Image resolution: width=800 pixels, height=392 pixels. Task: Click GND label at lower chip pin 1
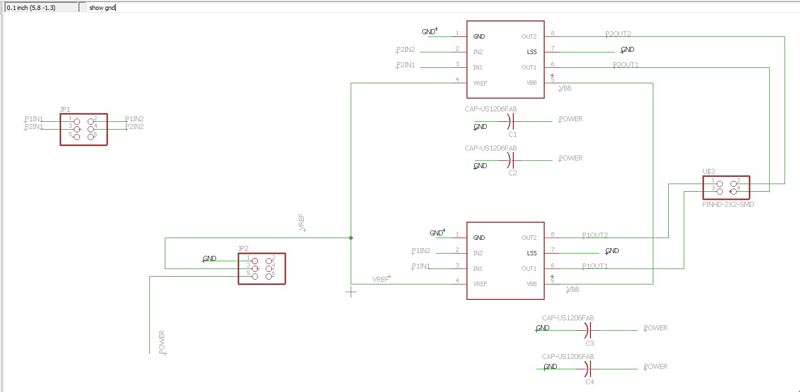[437, 233]
